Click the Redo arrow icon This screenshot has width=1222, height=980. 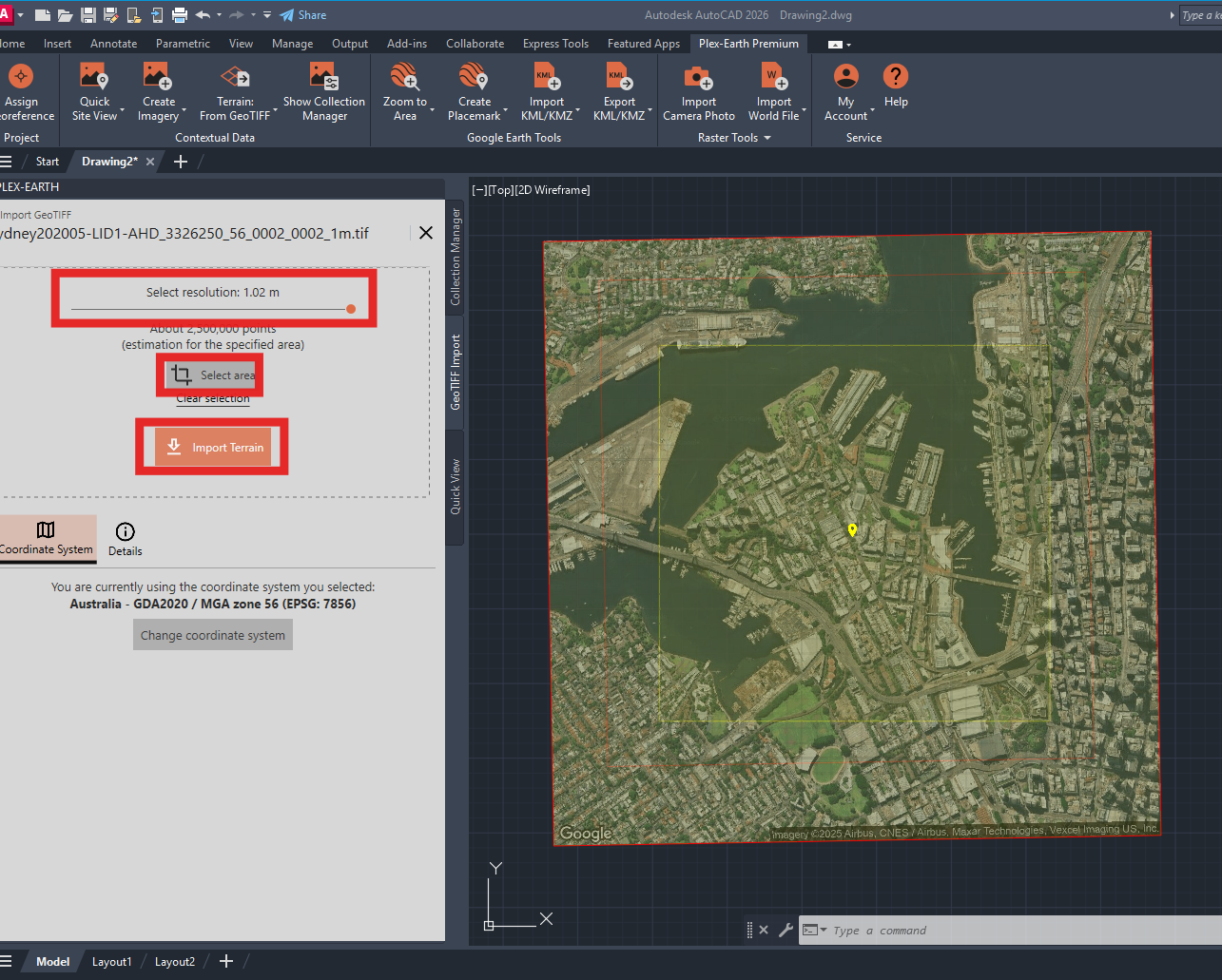point(237,15)
